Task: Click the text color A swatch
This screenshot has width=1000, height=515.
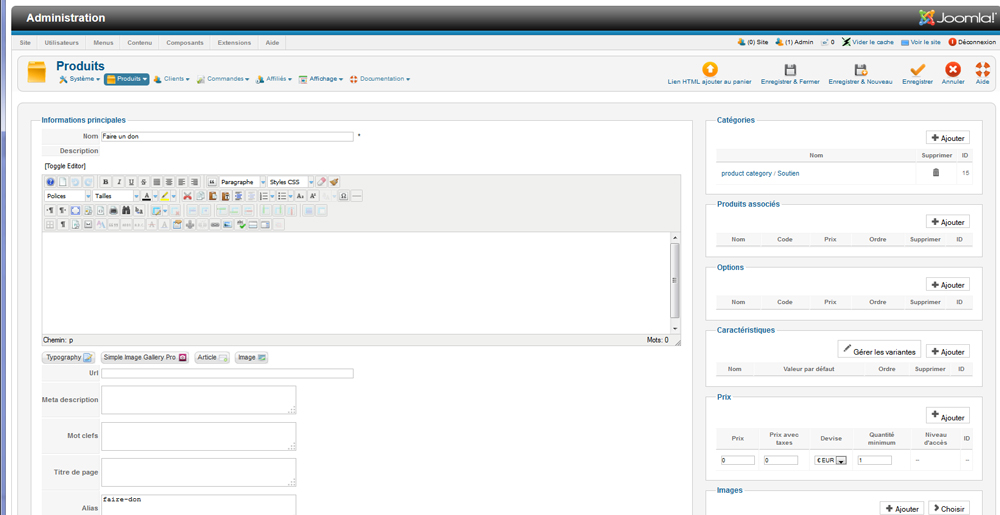Action: coord(147,196)
